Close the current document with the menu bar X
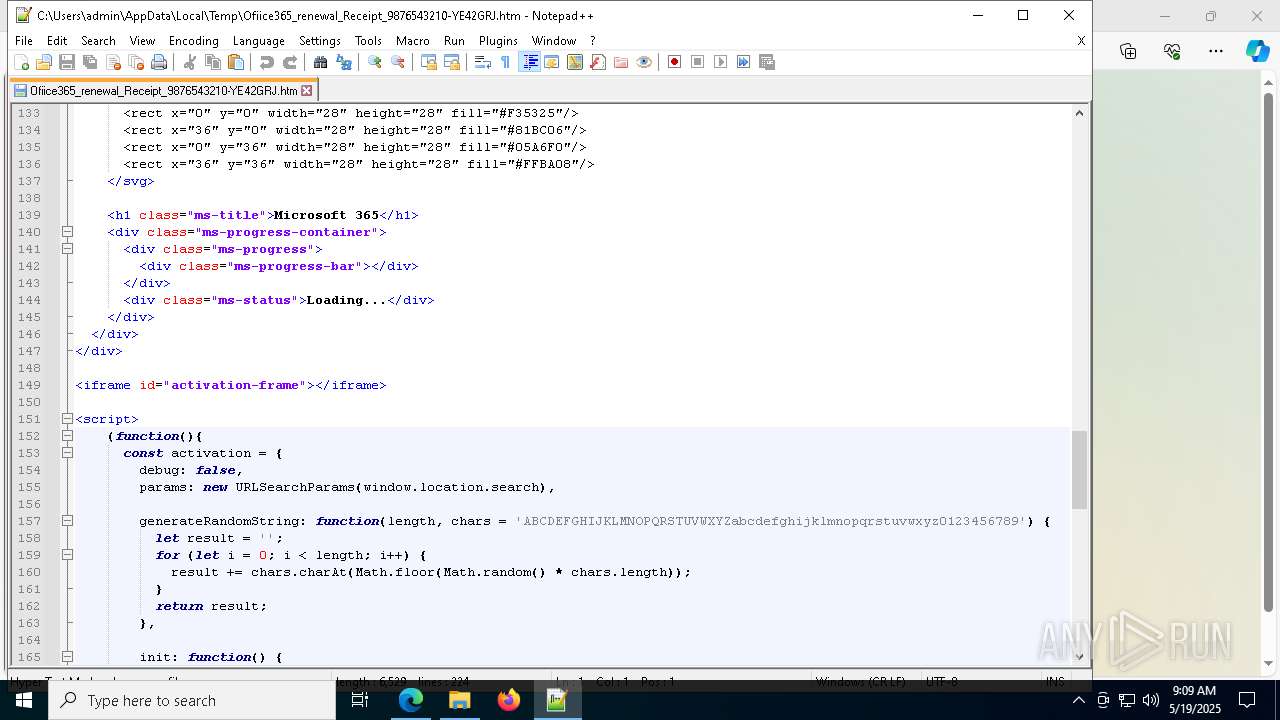Image resolution: width=1280 pixels, height=720 pixels. 1081,41
